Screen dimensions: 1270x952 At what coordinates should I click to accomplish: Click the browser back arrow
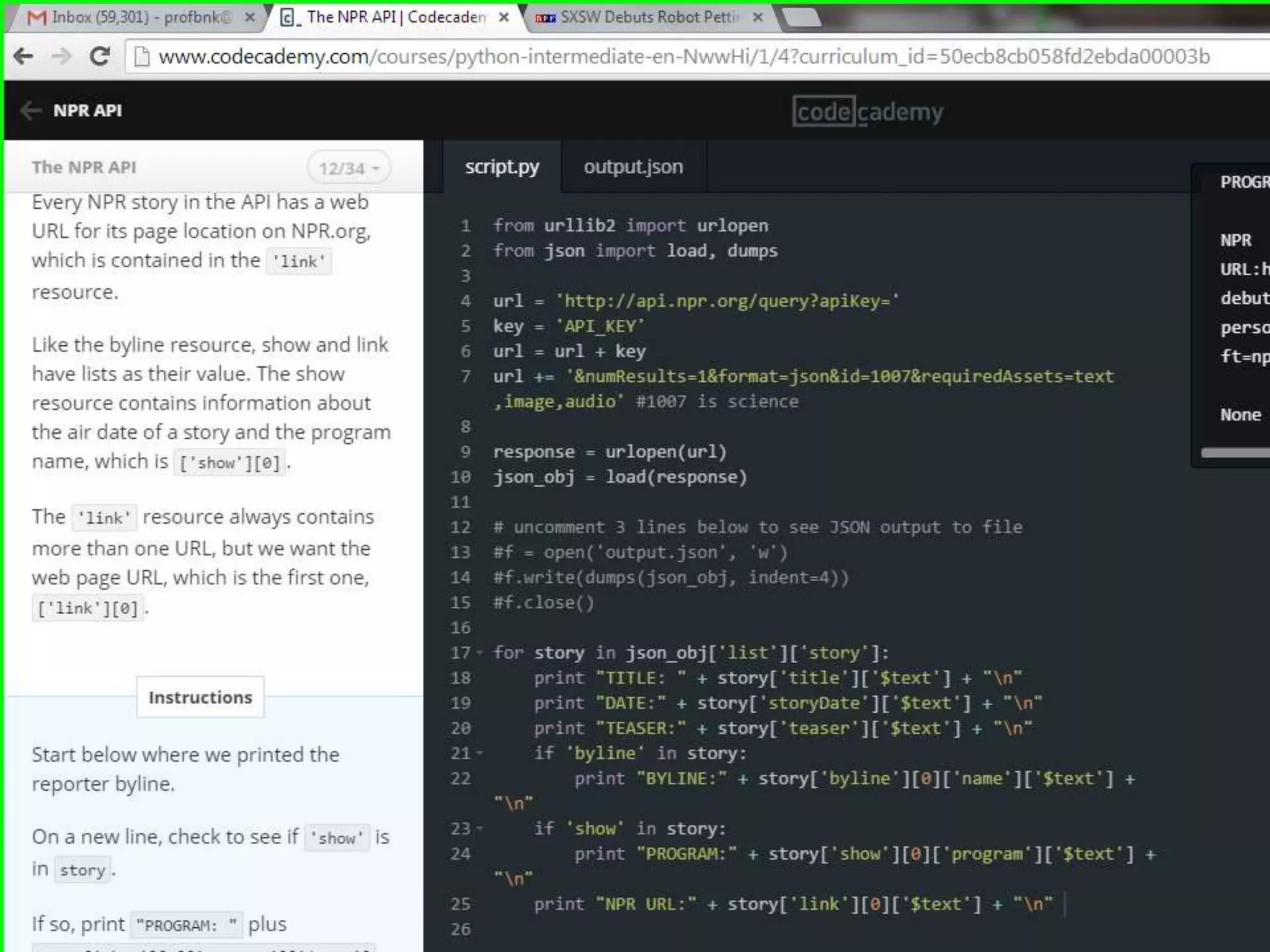tap(23, 57)
